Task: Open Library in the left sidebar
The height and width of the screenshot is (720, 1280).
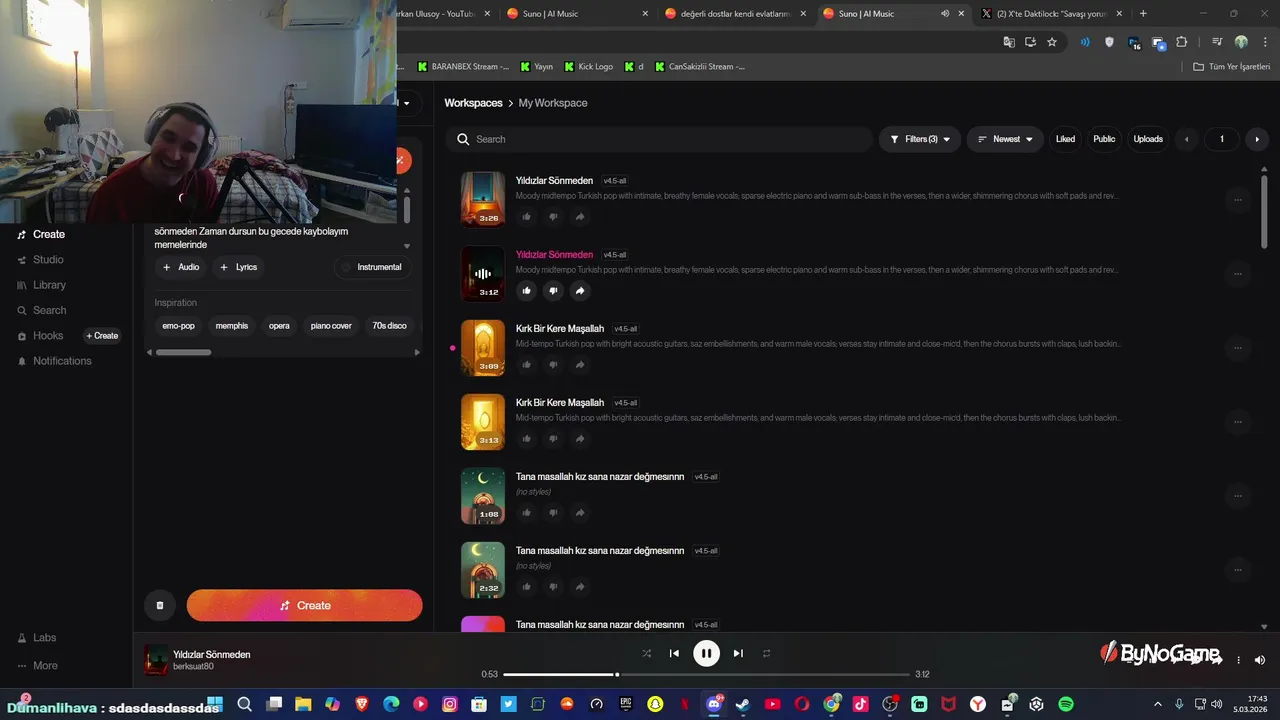Action: click(41, 285)
